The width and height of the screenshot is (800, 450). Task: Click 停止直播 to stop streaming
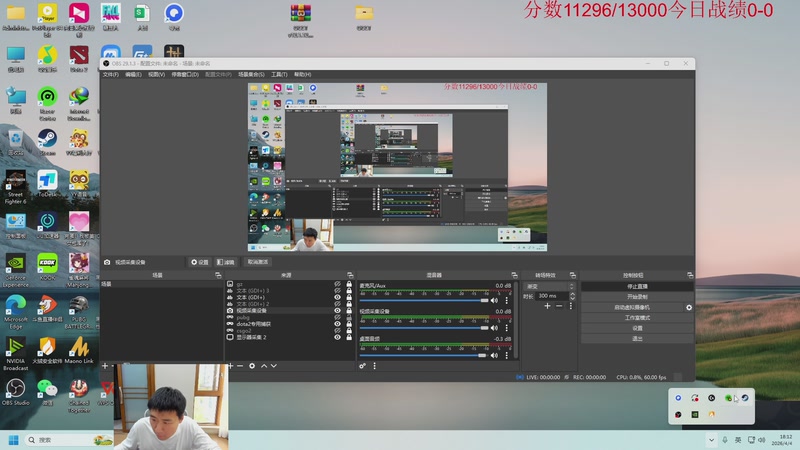(637, 286)
